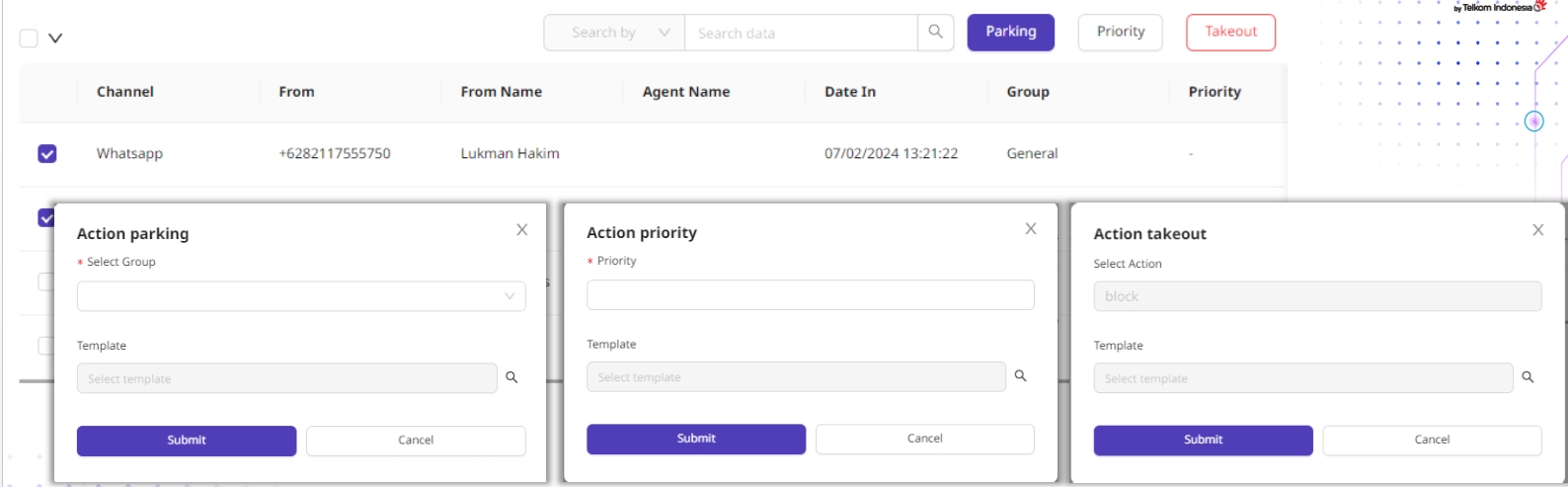Image resolution: width=1568 pixels, height=487 pixels.
Task: Uncheck the Lukman Hakim Whatsapp row checkbox
Action: coord(47,153)
